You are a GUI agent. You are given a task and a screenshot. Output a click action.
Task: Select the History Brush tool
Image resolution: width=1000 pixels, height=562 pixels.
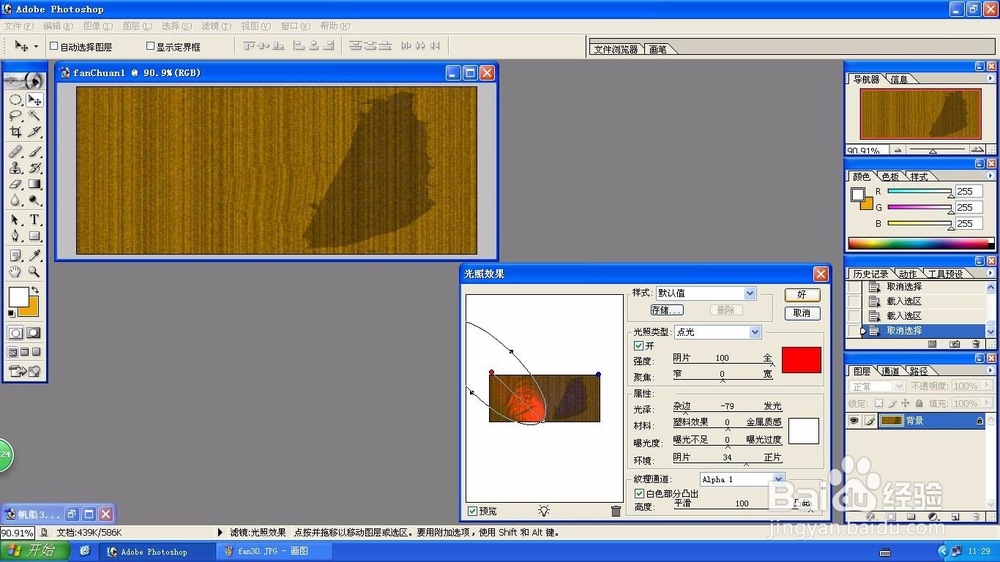pyautogui.click(x=34, y=168)
